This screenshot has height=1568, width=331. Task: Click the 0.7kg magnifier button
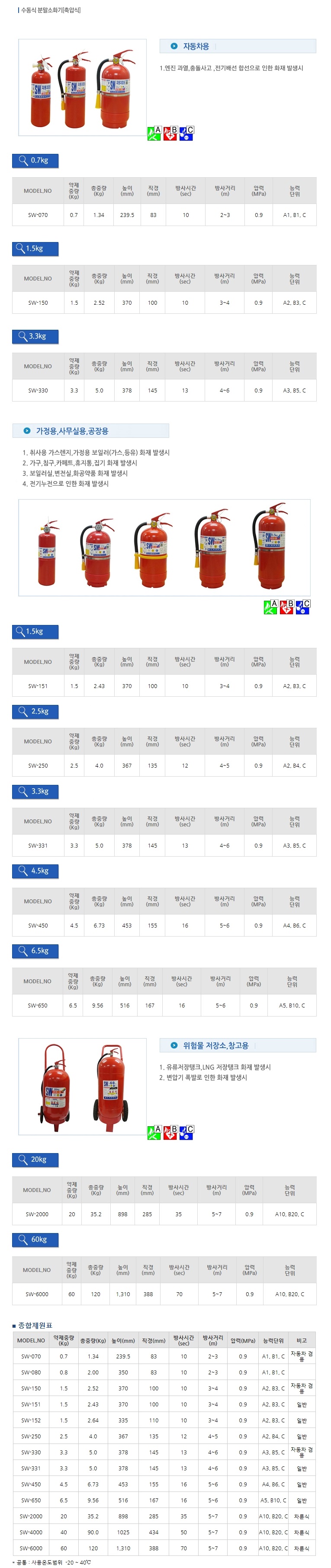coord(35,161)
